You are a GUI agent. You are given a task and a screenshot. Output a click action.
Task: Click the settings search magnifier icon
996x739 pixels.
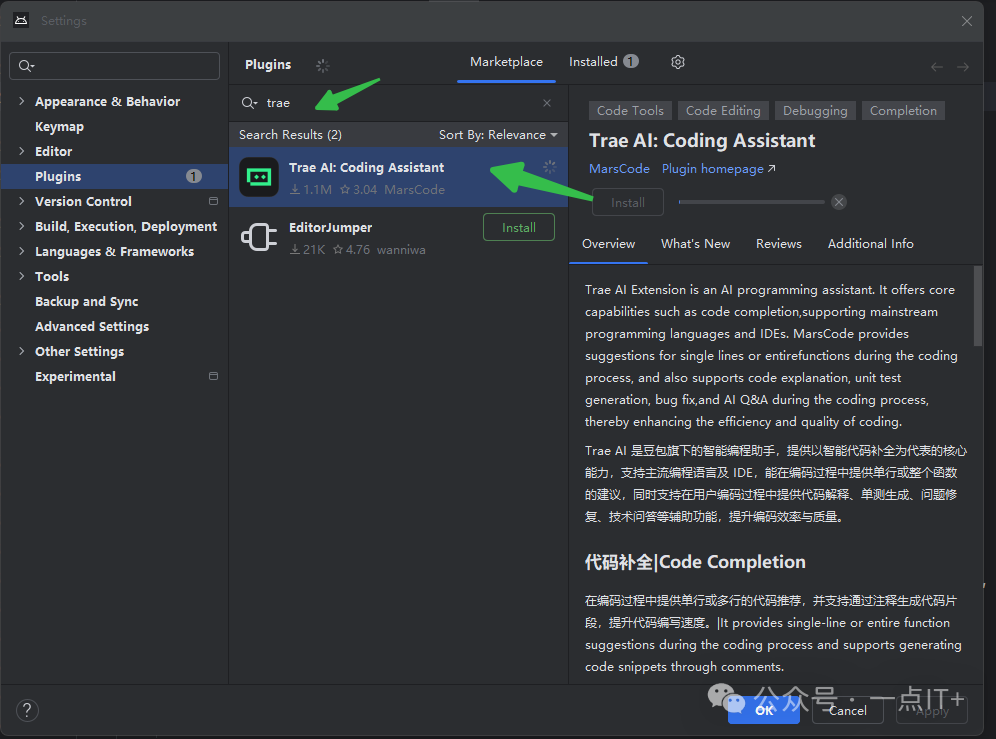26,66
